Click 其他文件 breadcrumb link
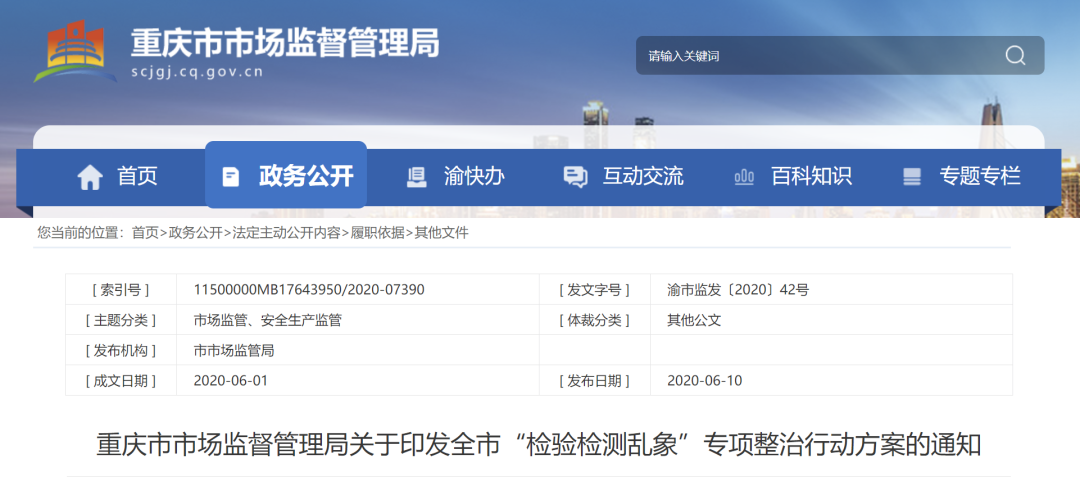 [x=441, y=233]
